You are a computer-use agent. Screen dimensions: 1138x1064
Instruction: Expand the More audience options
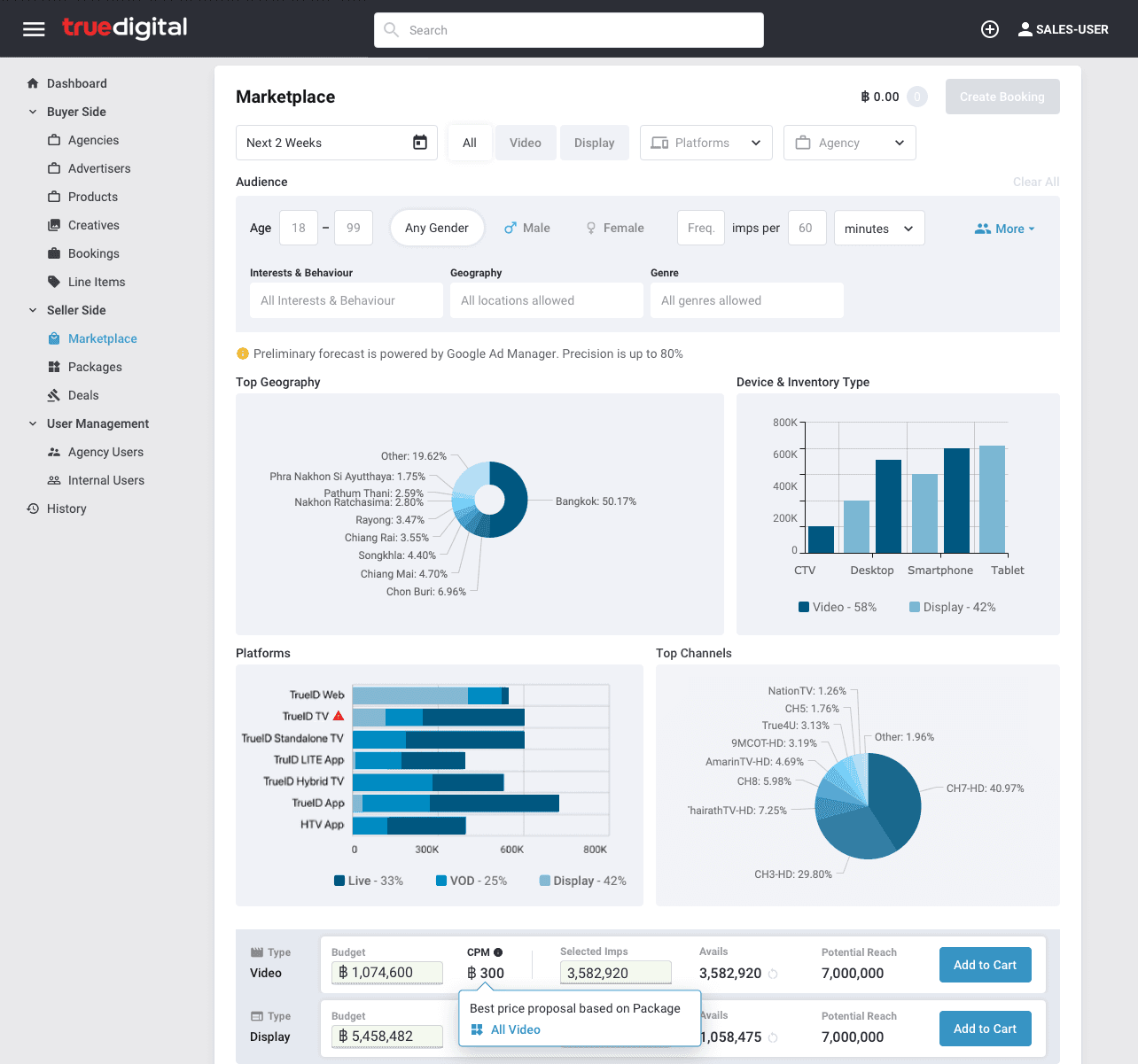click(1005, 229)
